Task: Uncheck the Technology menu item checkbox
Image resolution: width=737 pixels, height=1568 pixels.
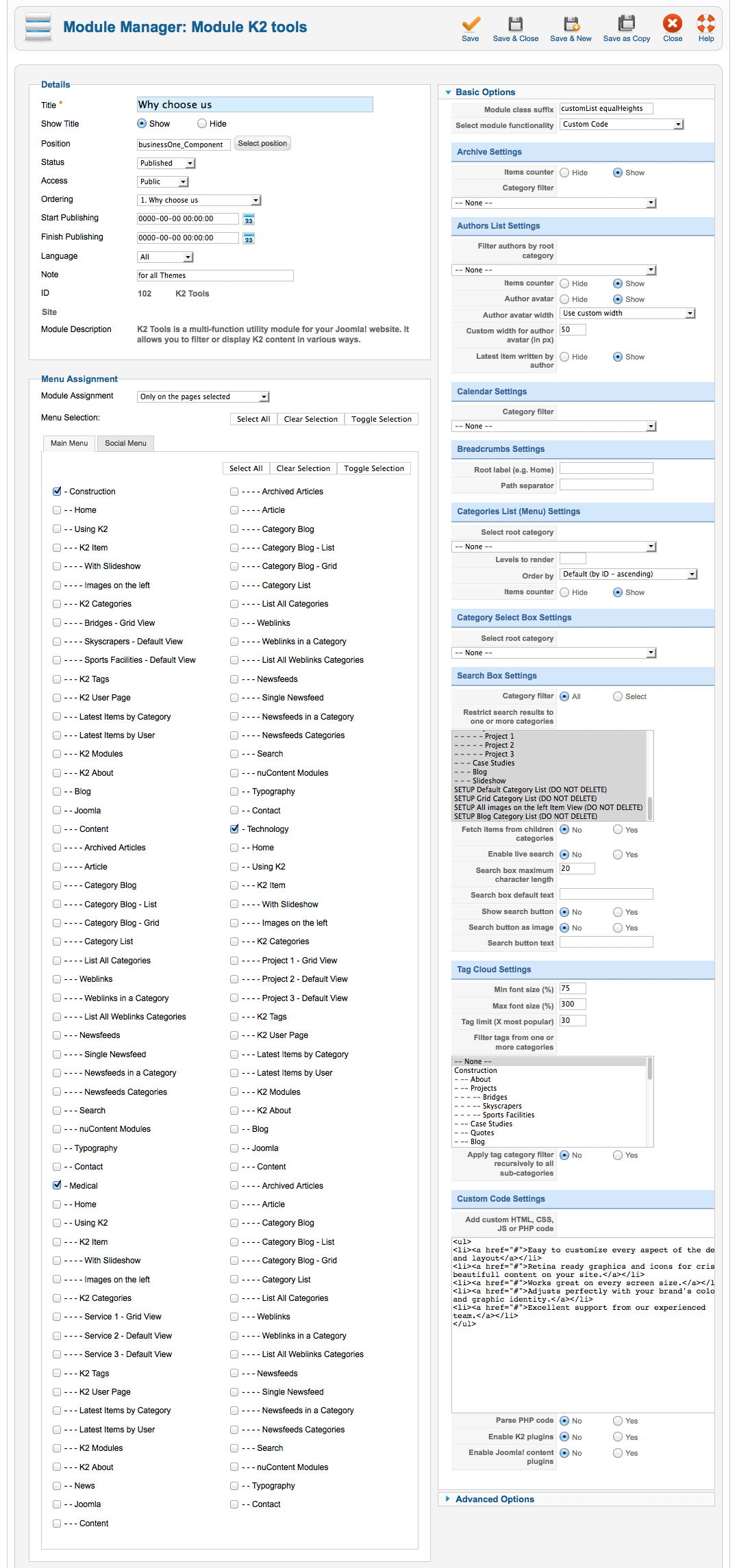Action: pos(234,829)
